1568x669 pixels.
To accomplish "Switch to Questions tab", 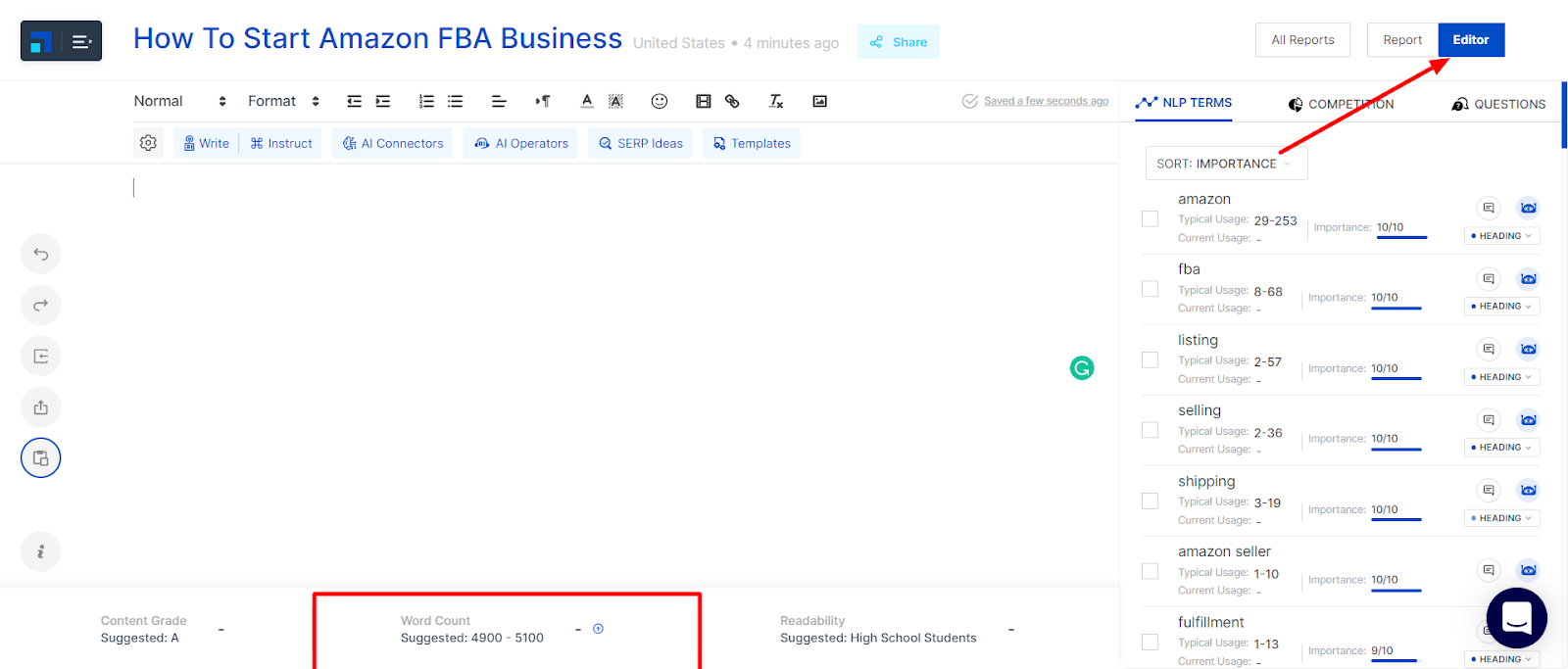I will click(x=1498, y=104).
